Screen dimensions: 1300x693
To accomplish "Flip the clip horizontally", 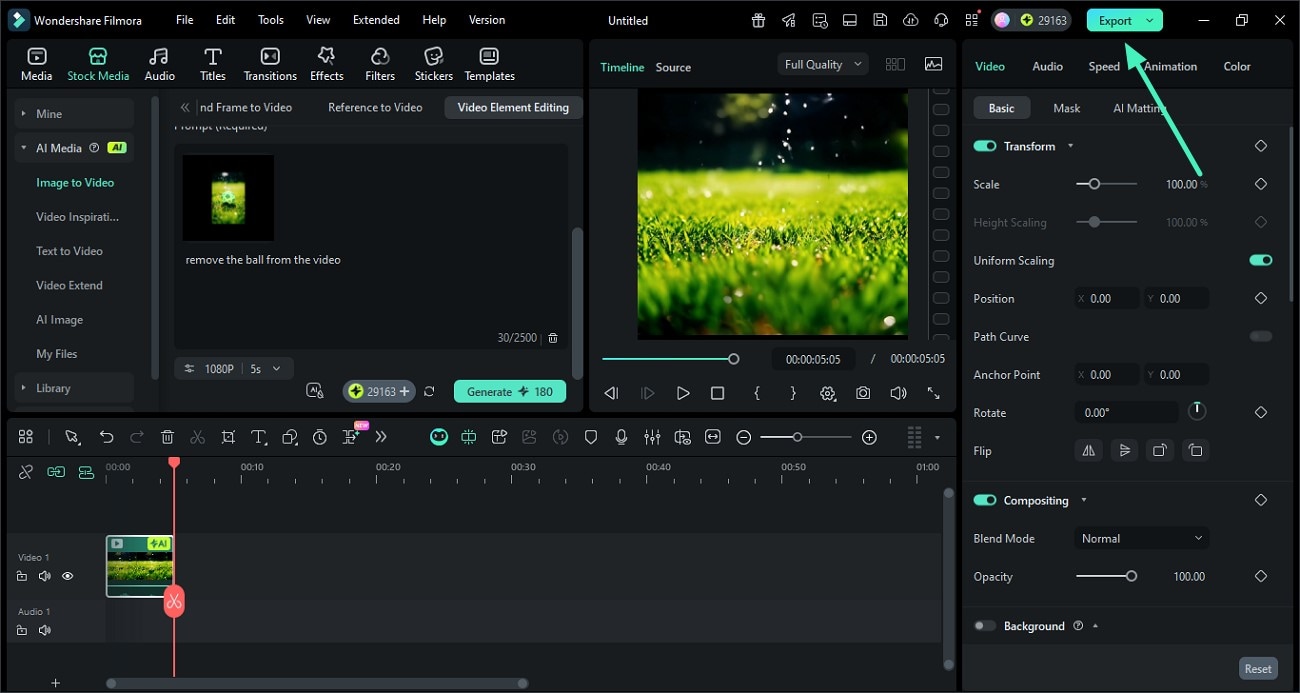I will pyautogui.click(x=1088, y=451).
